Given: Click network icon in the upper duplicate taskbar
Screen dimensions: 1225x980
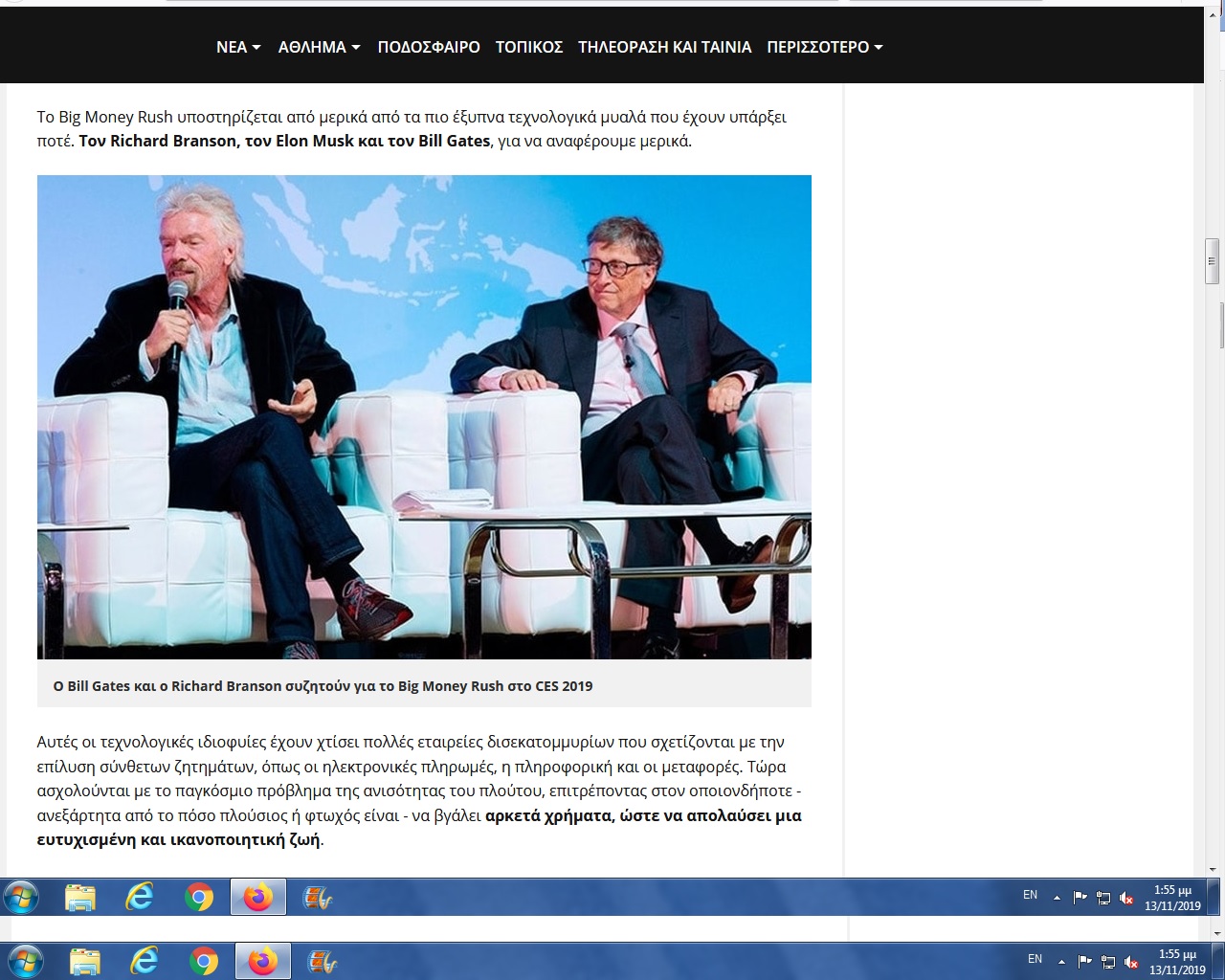Looking at the screenshot, I should coord(1103,898).
